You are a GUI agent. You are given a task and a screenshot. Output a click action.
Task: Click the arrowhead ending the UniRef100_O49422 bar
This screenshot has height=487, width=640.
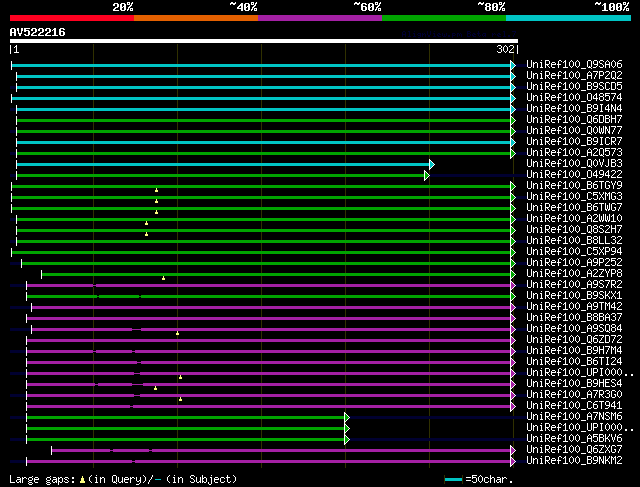[x=427, y=175]
